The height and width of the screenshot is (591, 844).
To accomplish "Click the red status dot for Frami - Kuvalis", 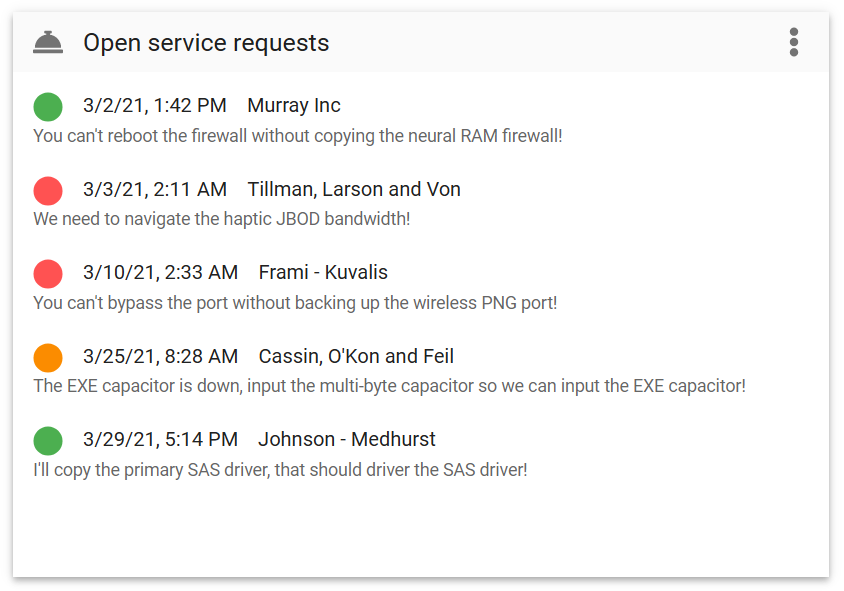I will point(48,273).
